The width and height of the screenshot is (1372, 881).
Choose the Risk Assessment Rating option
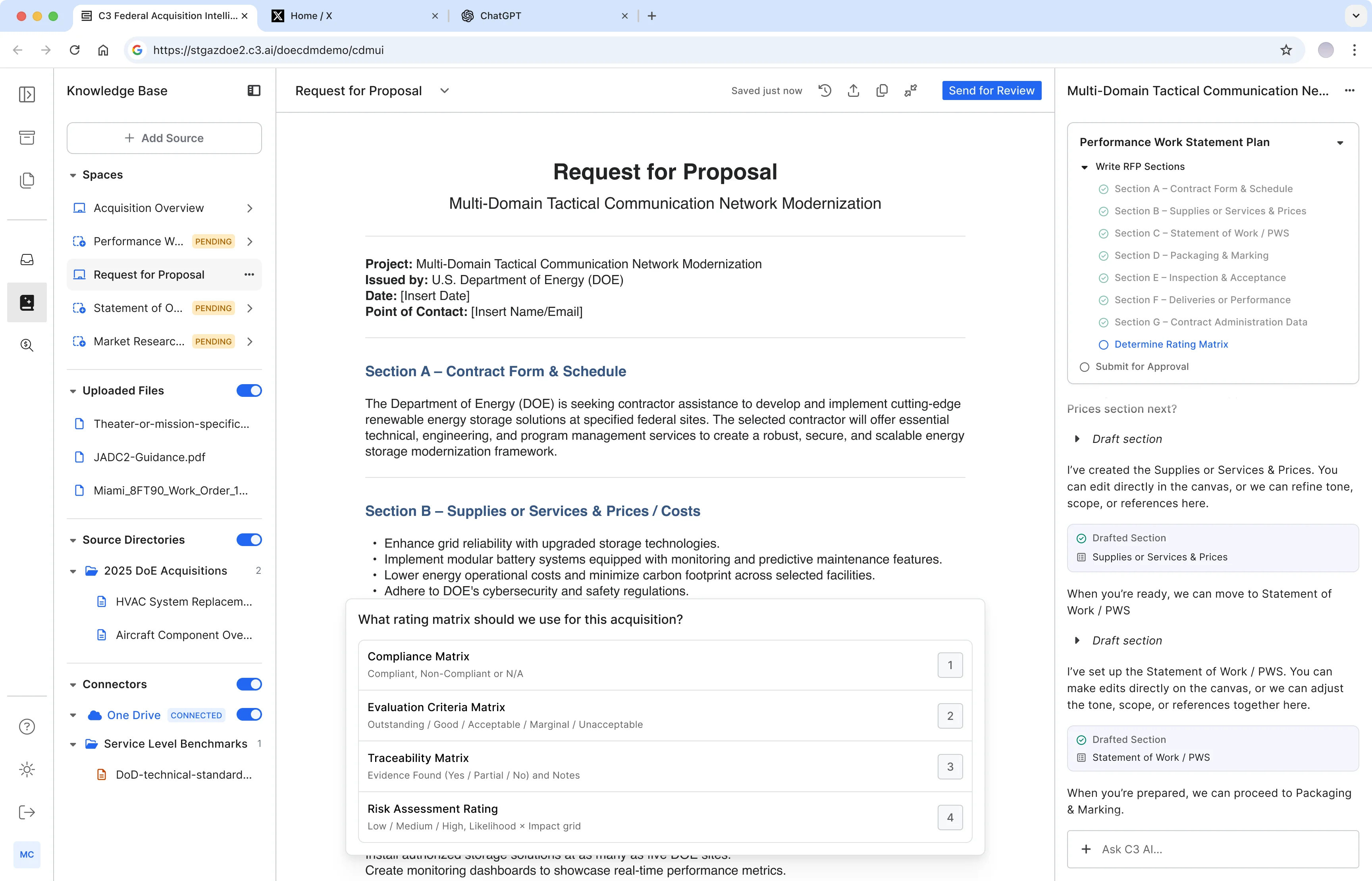(665, 817)
